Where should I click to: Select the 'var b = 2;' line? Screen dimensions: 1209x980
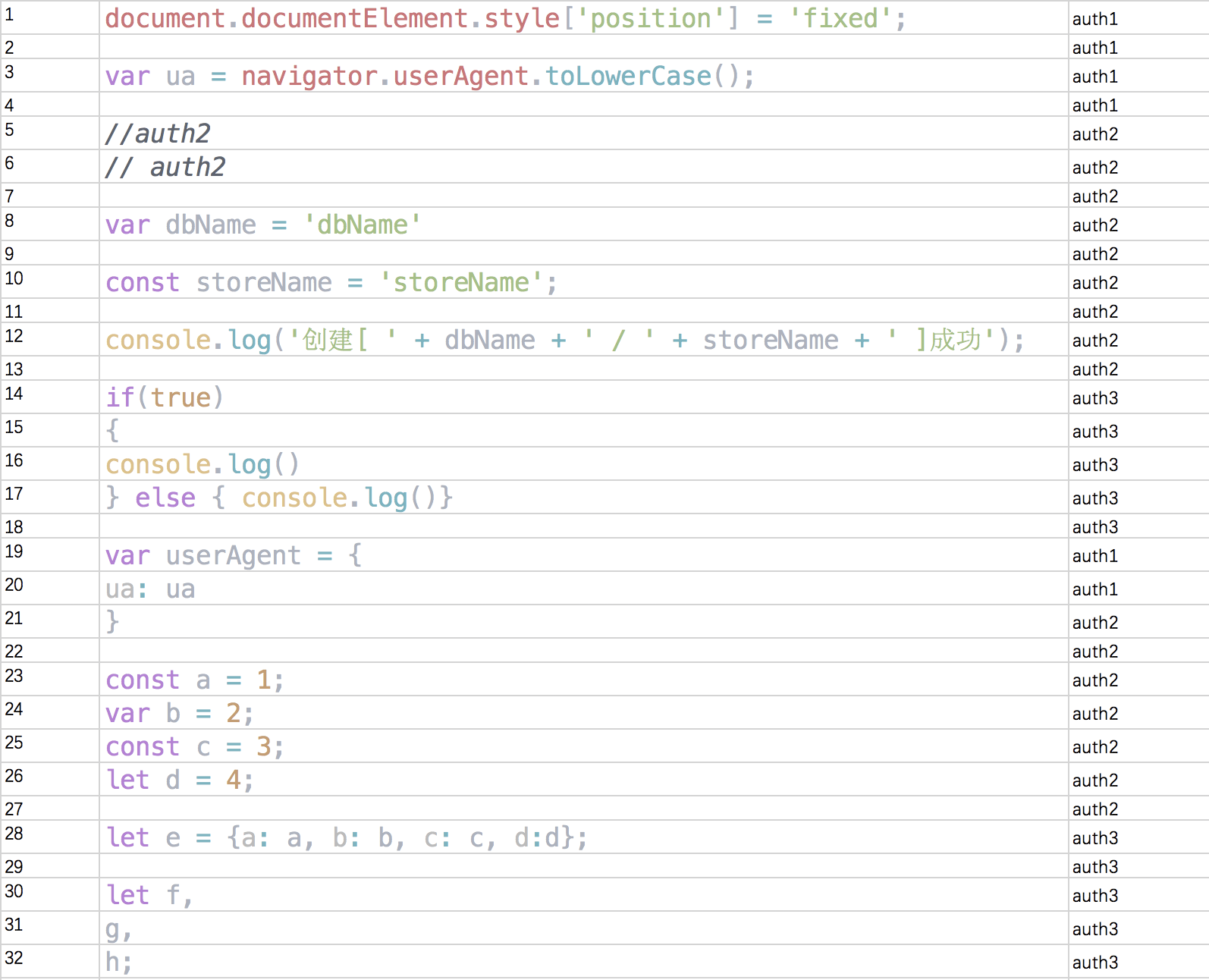pos(179,713)
